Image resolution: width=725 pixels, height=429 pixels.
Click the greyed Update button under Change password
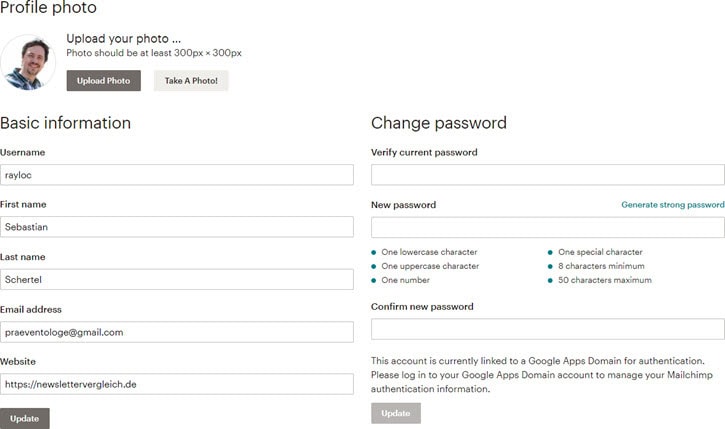(x=395, y=413)
